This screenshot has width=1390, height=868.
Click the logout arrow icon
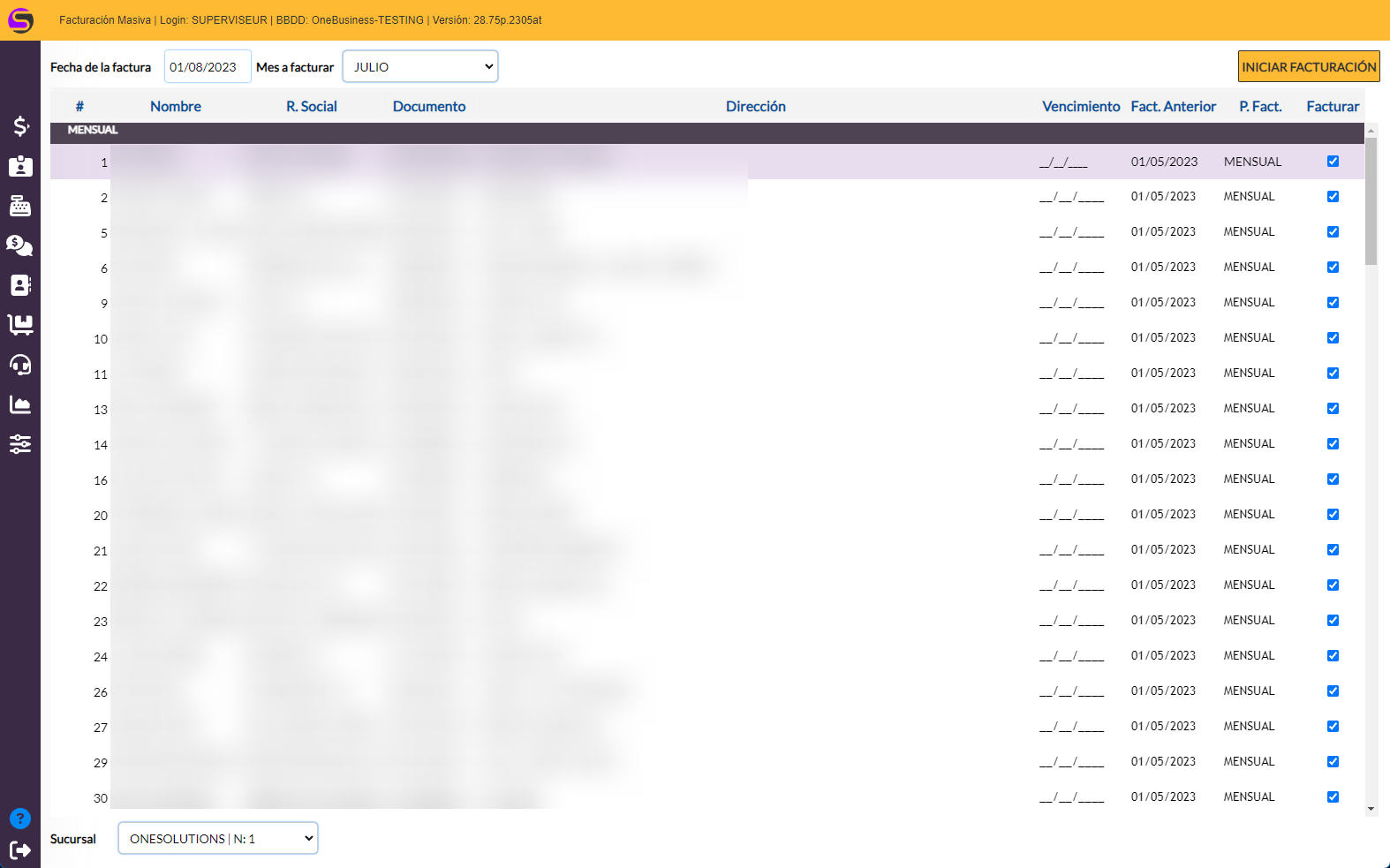tap(20, 849)
